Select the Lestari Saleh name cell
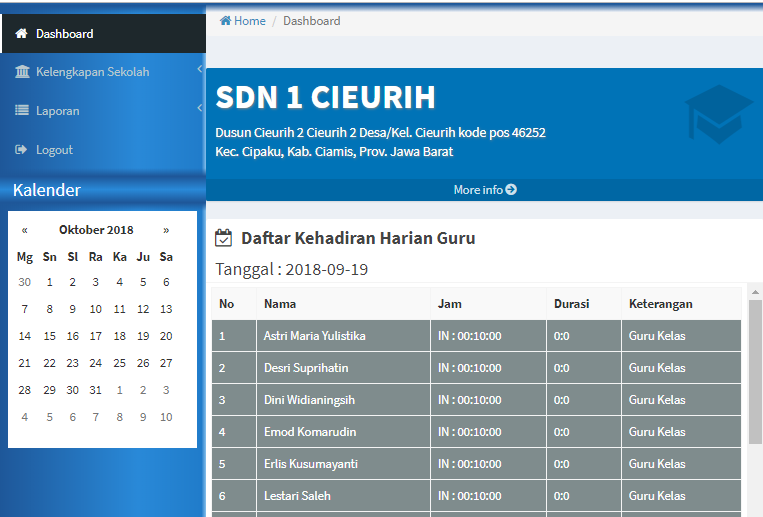 [x=344, y=496]
